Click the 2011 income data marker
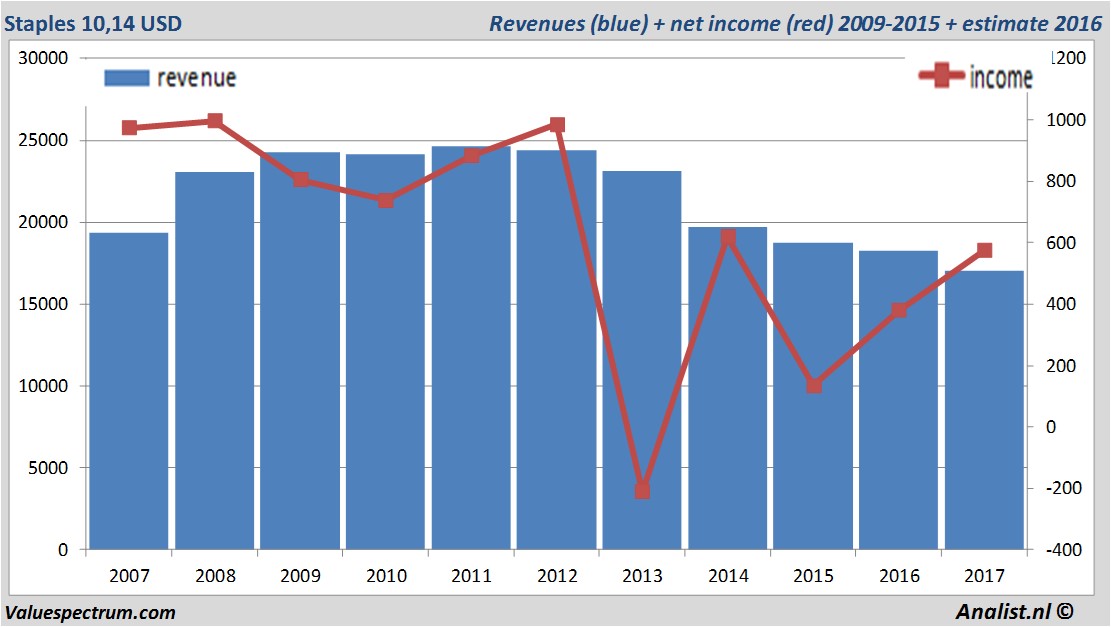The width and height of the screenshot is (1111, 627). point(471,155)
